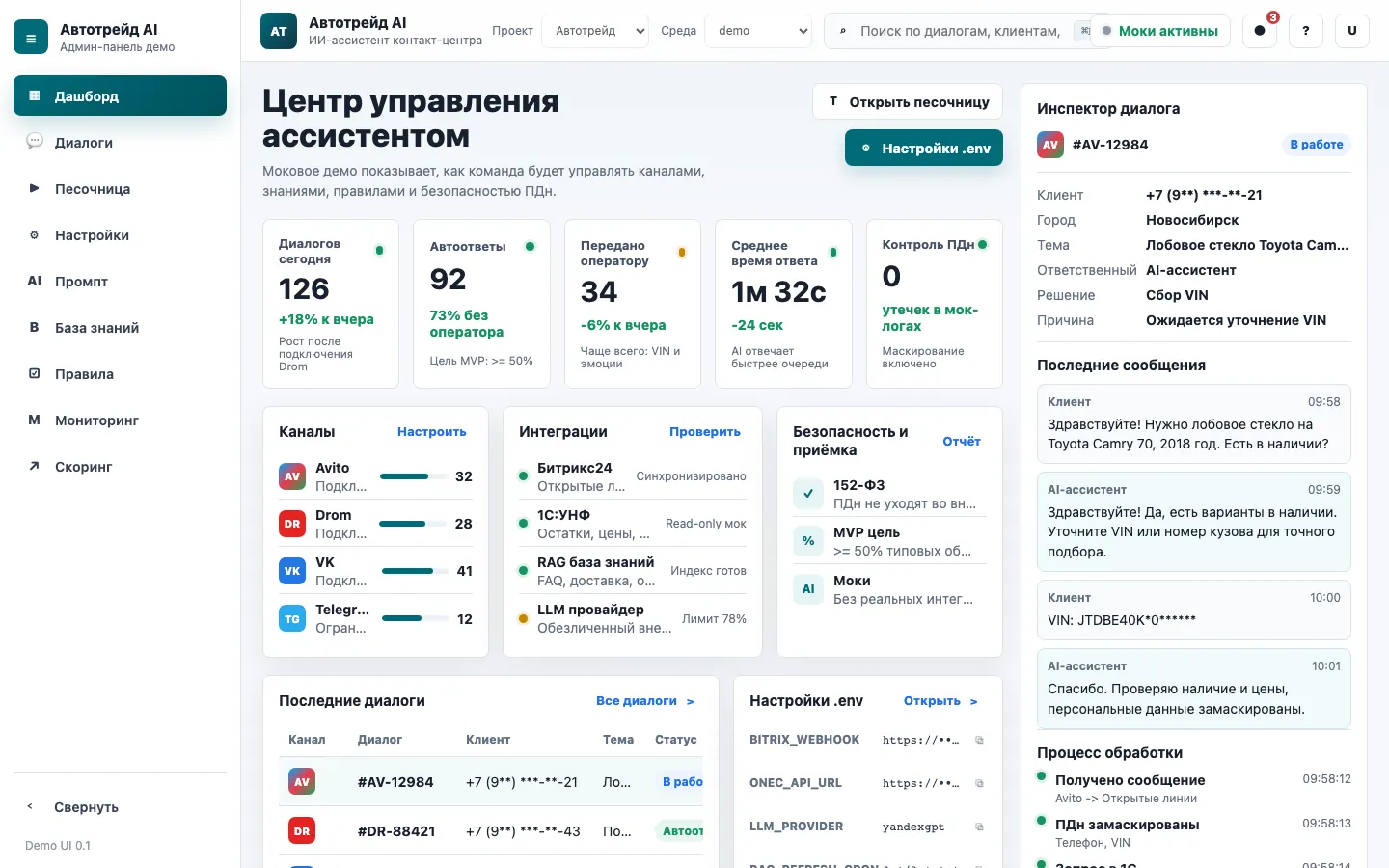Click the В работе status badge in inspector
1389x868 pixels.
[x=1317, y=145]
